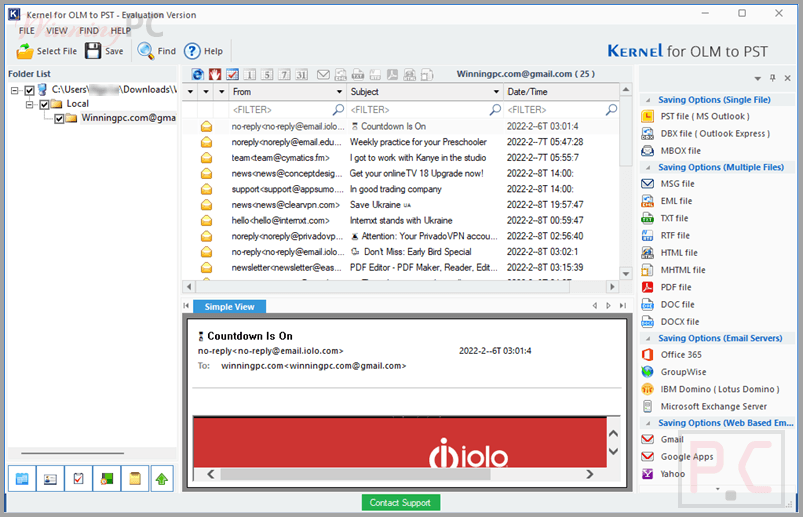This screenshot has width=803, height=517.
Task: Open the FILE menu
Action: (x=27, y=31)
